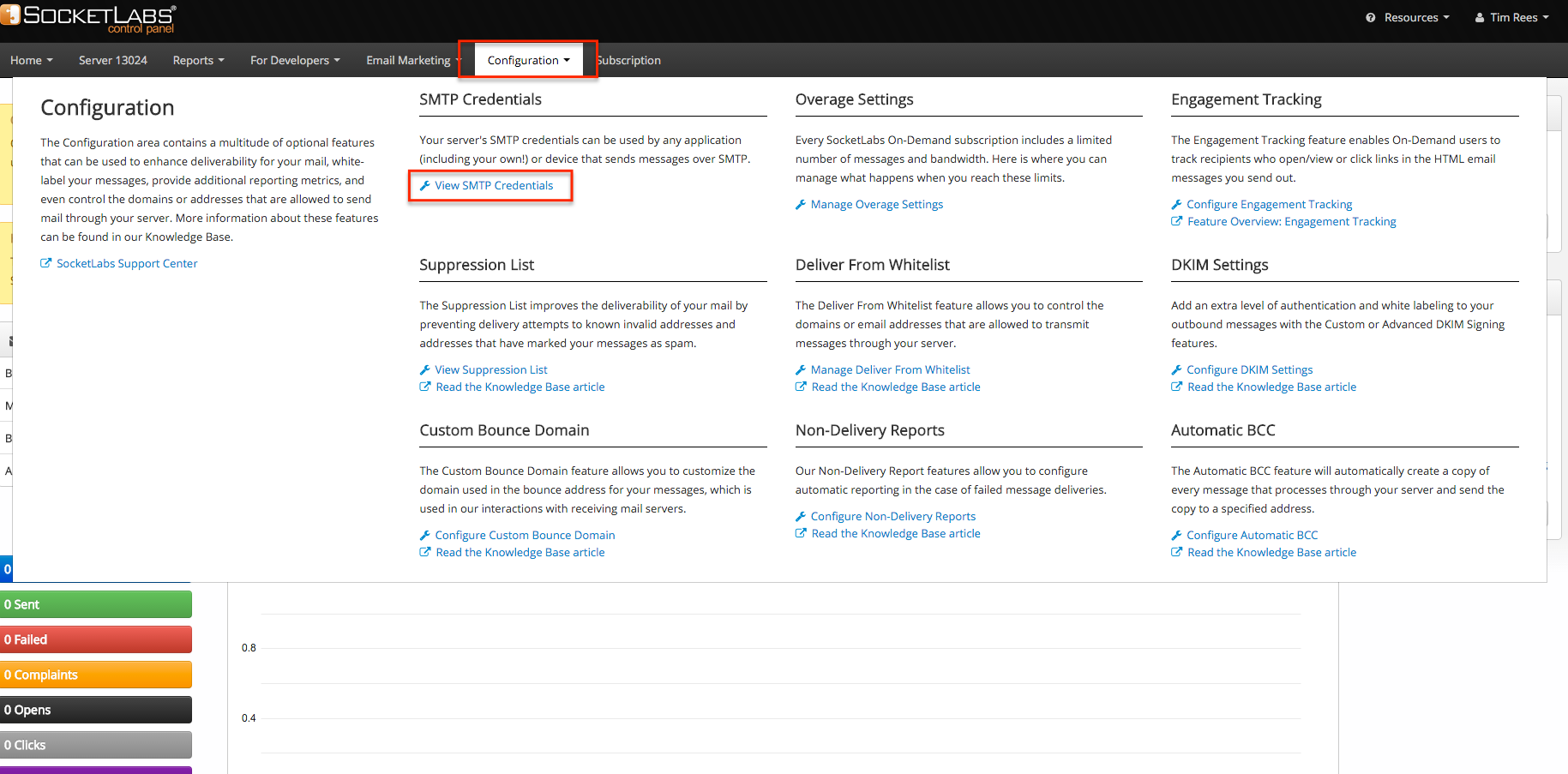Click the DKIM Settings section heading
This screenshot has width=1568, height=774.
1219,265
